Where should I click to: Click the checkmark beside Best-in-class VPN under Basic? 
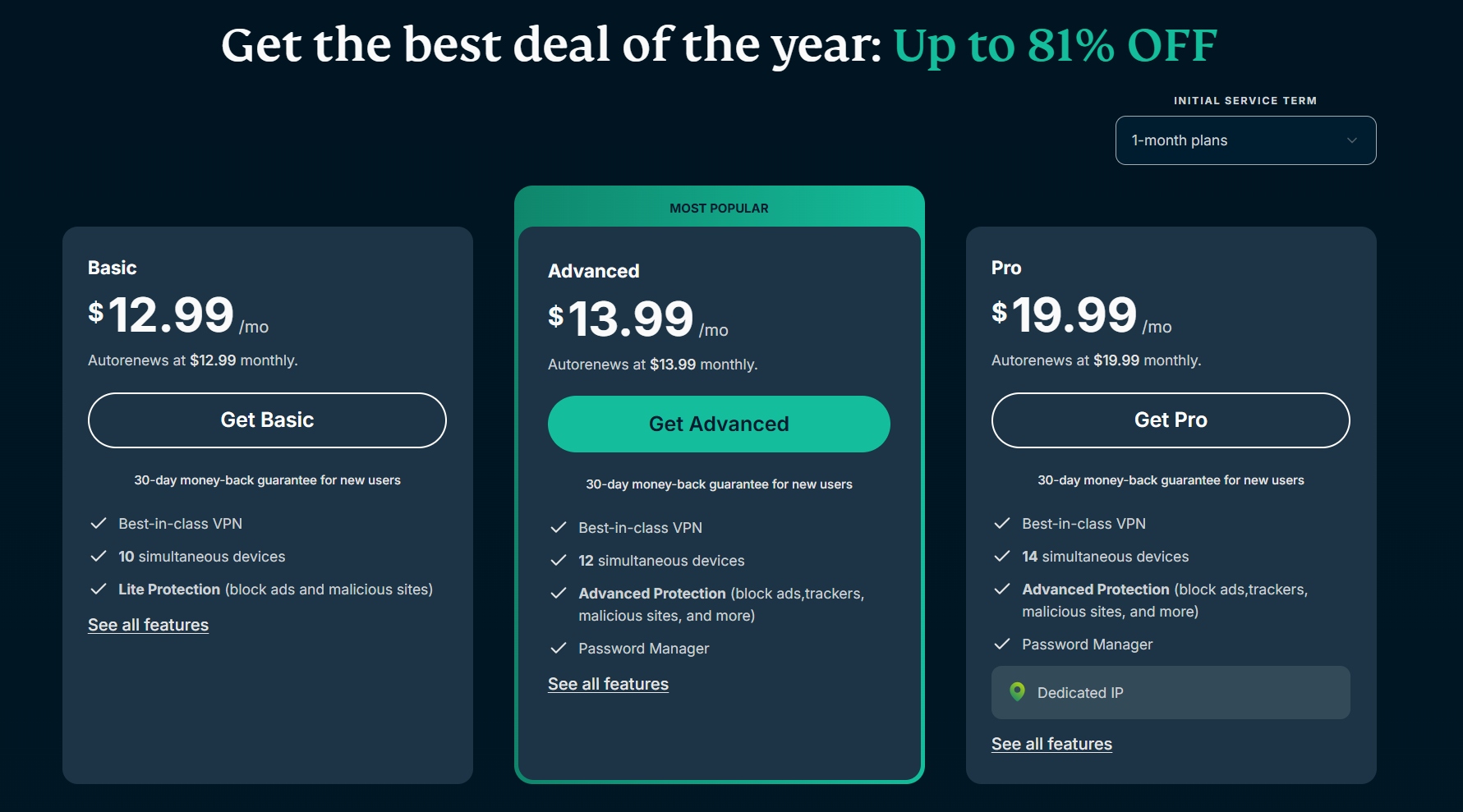tap(99, 523)
